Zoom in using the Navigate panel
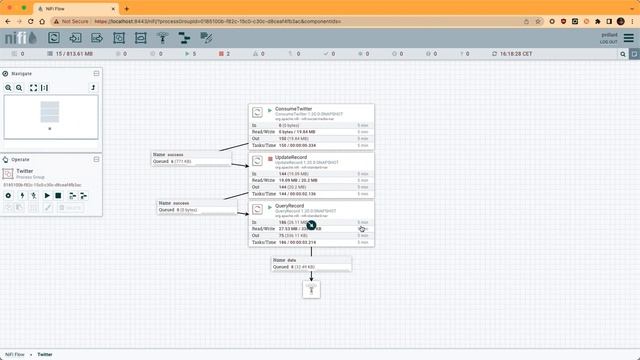The height and width of the screenshot is (360, 640). click(8, 88)
